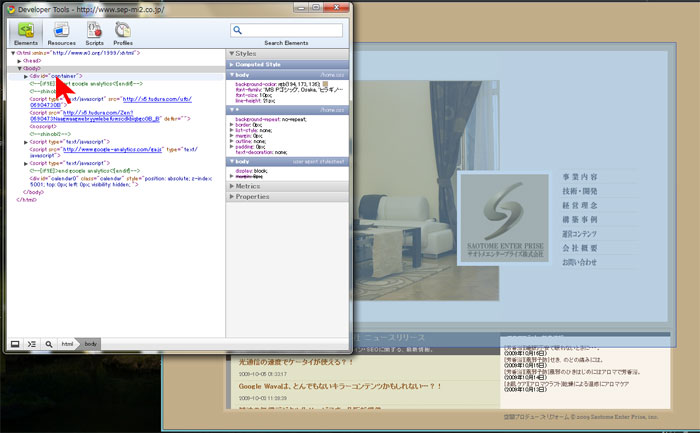Open 技術・開発 on the webpage menu
700x433 pixels.
coord(580,191)
